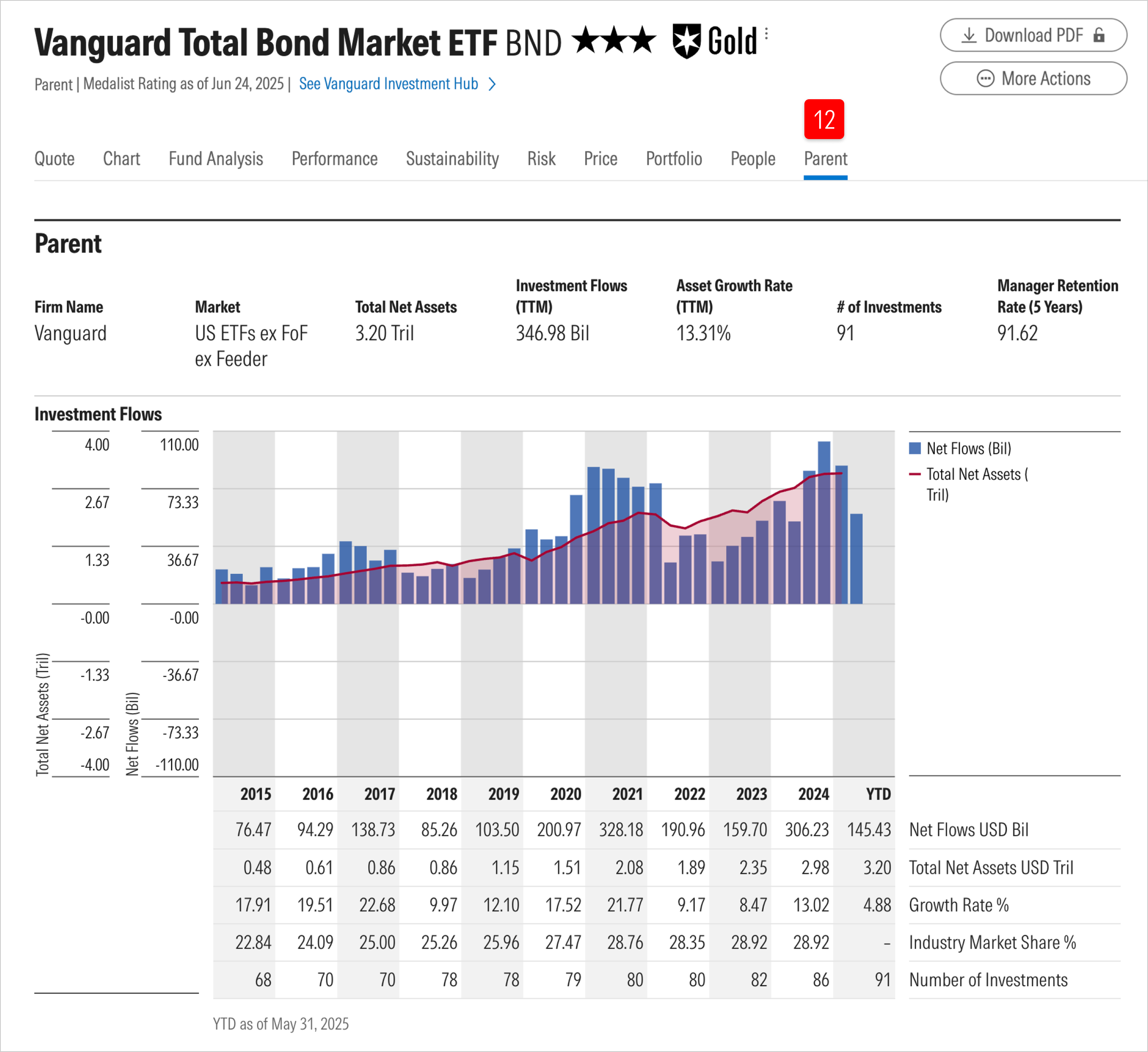Click the lock icon on Download PDF
The image size is (1148, 1052).
click(x=1099, y=35)
